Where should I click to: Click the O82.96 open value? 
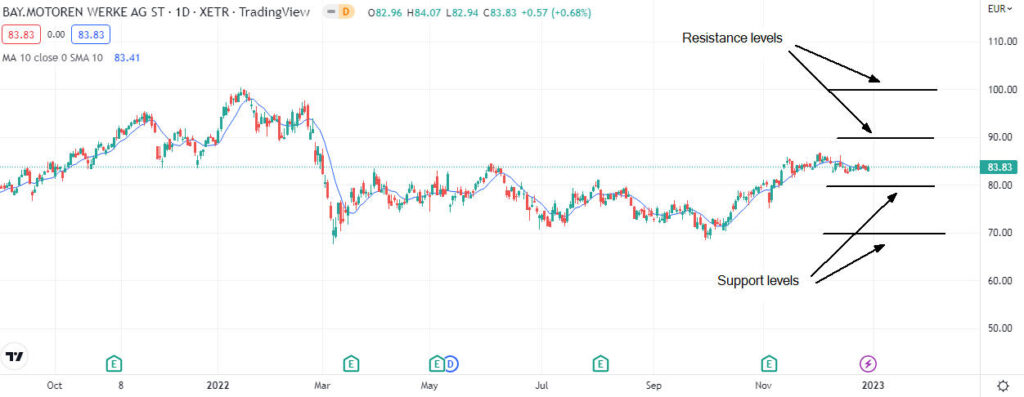(x=385, y=12)
